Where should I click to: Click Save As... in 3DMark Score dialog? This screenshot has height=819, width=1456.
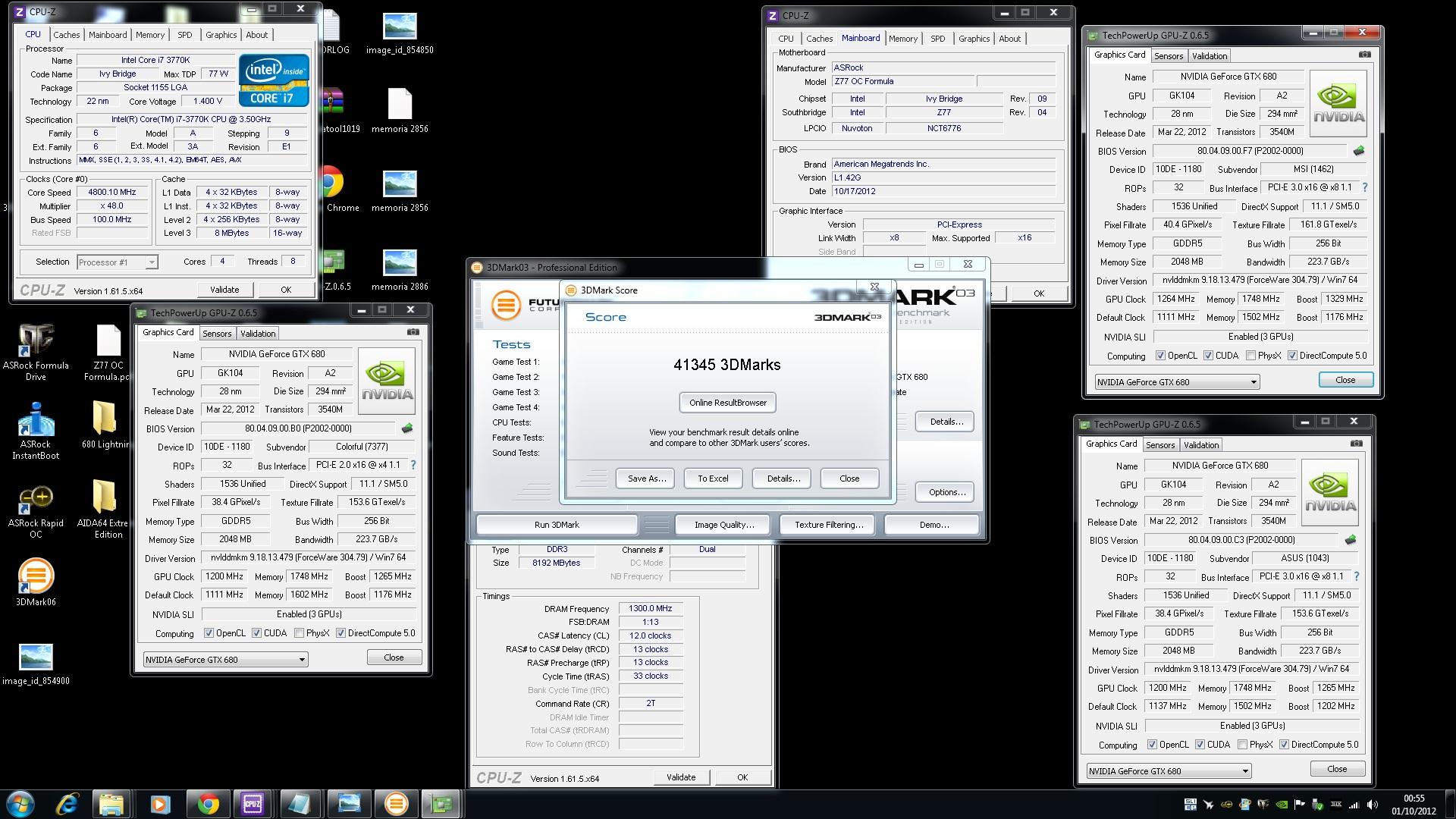coord(646,479)
